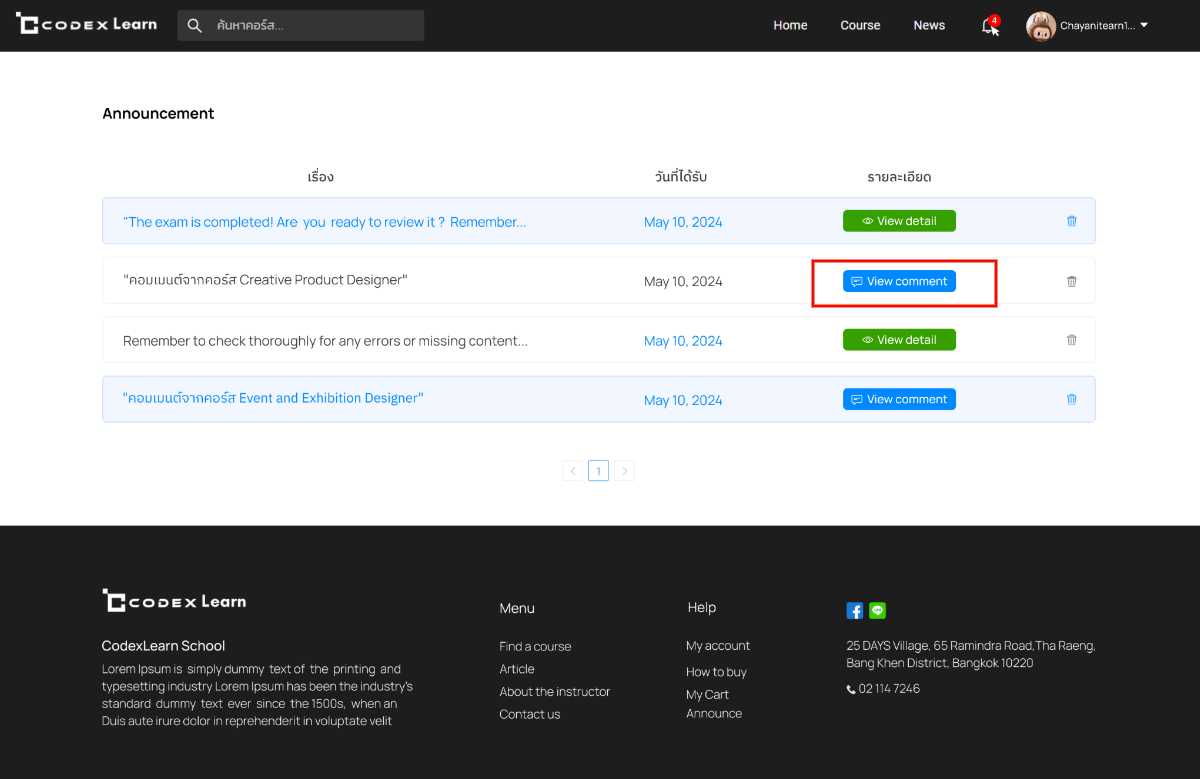Click the search magnifier icon

click(x=195, y=26)
